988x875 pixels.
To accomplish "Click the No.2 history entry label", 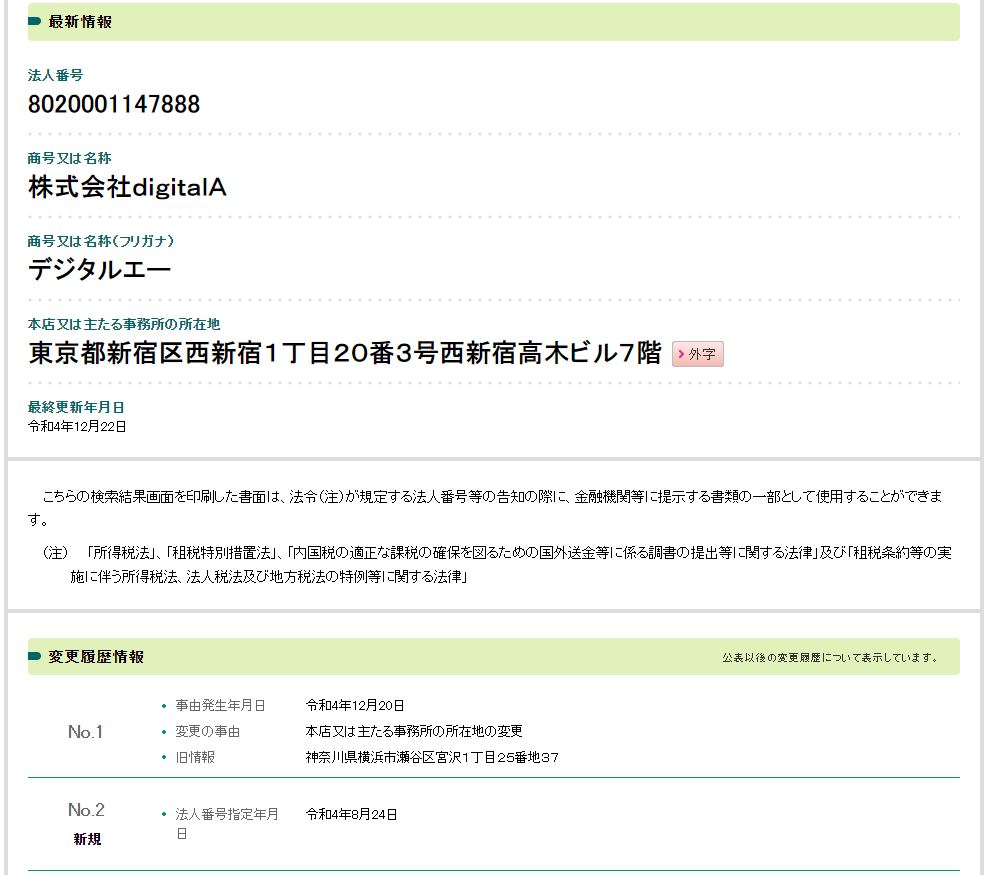I will point(86,810).
